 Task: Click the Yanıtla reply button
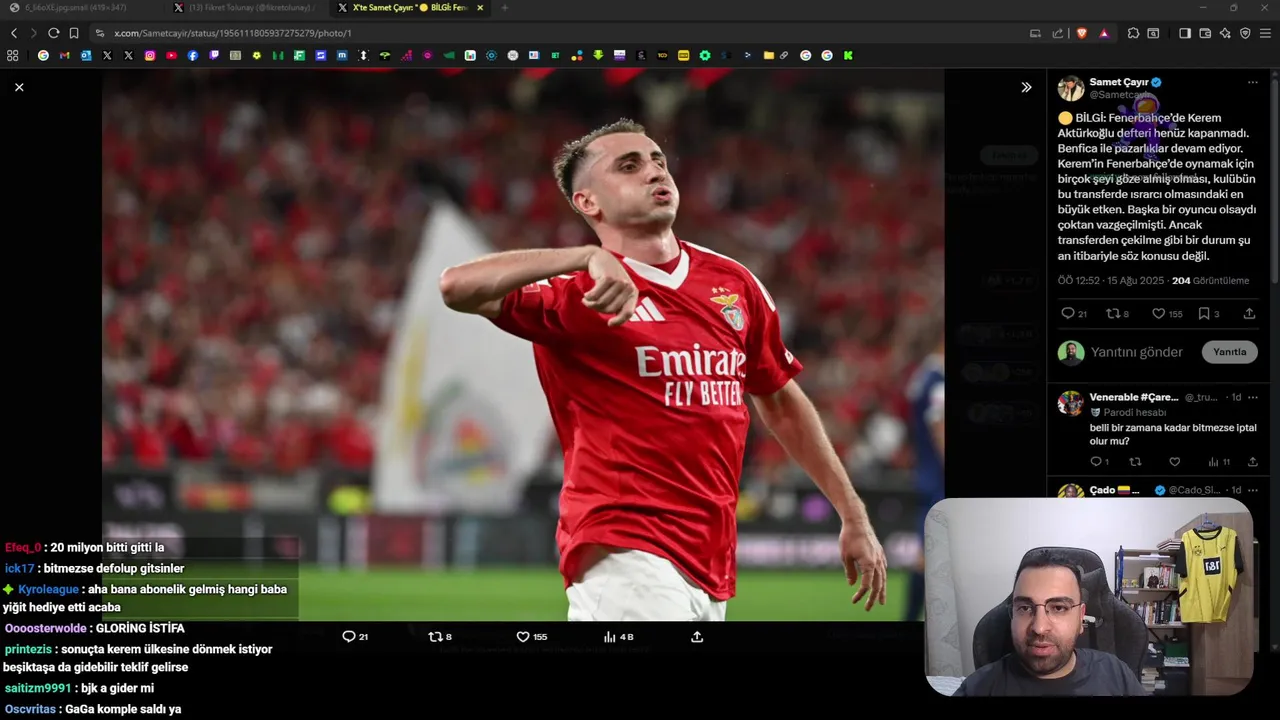click(x=1229, y=352)
